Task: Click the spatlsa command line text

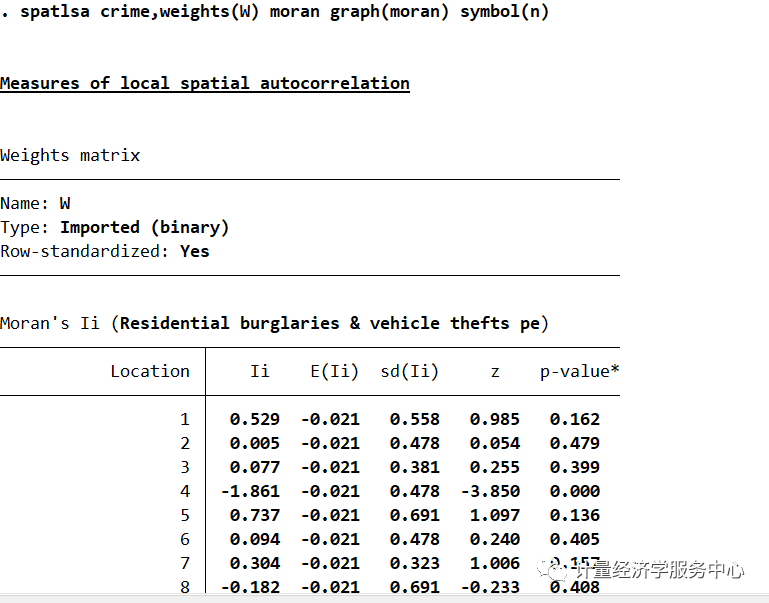Action: [284, 11]
